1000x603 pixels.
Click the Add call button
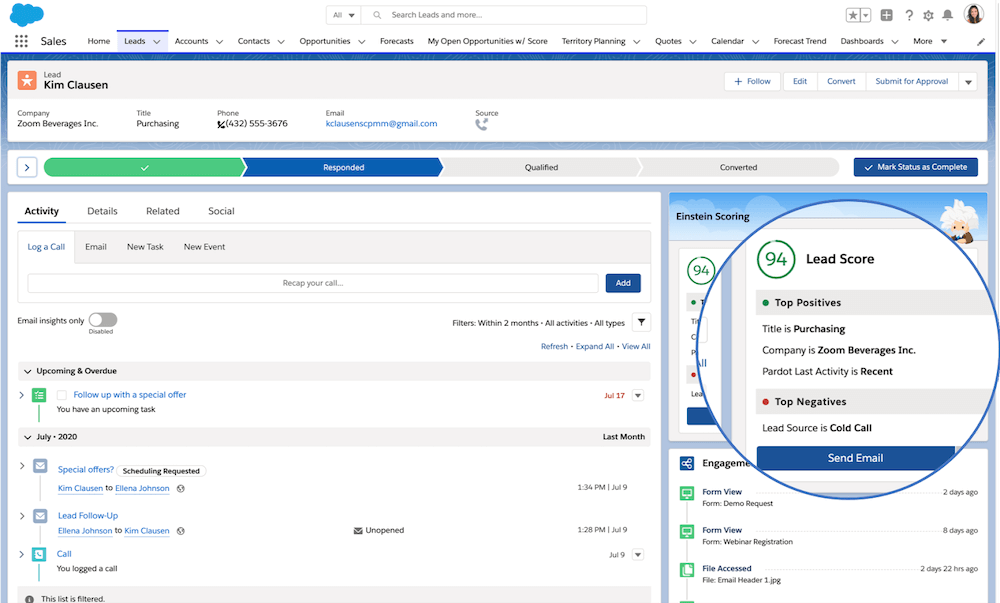[623, 283]
